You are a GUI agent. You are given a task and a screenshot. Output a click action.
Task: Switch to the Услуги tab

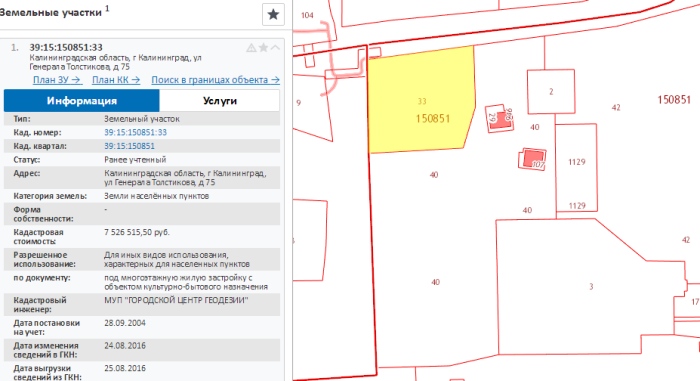220,100
